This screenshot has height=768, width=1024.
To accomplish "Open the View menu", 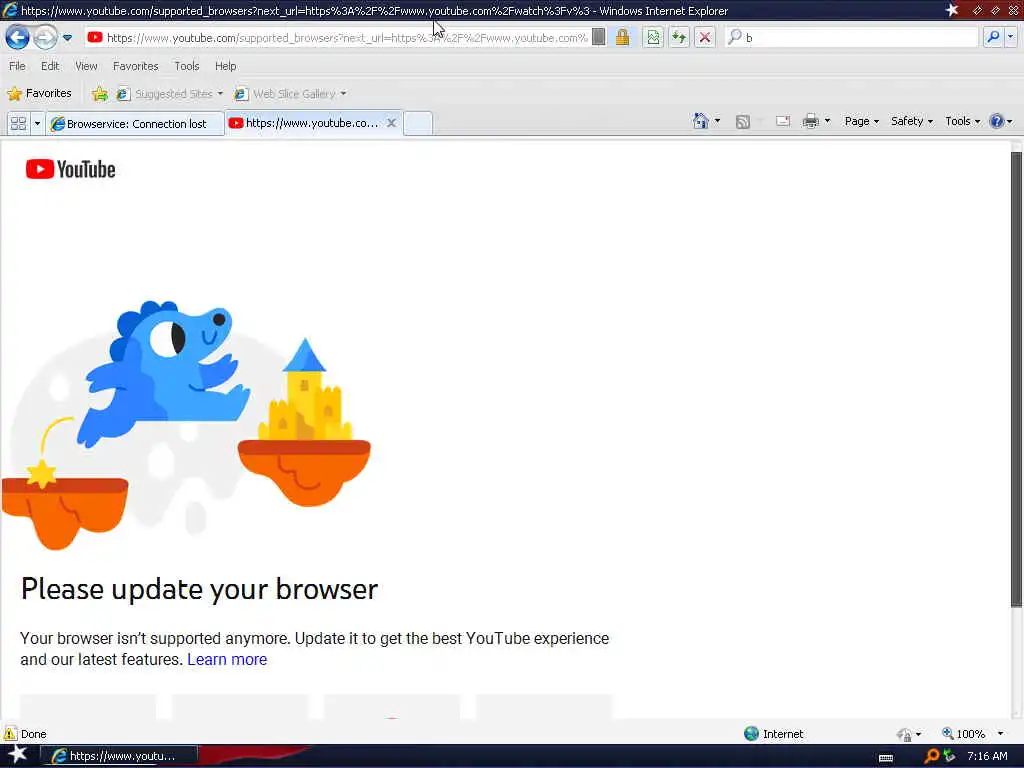I will pos(86,66).
